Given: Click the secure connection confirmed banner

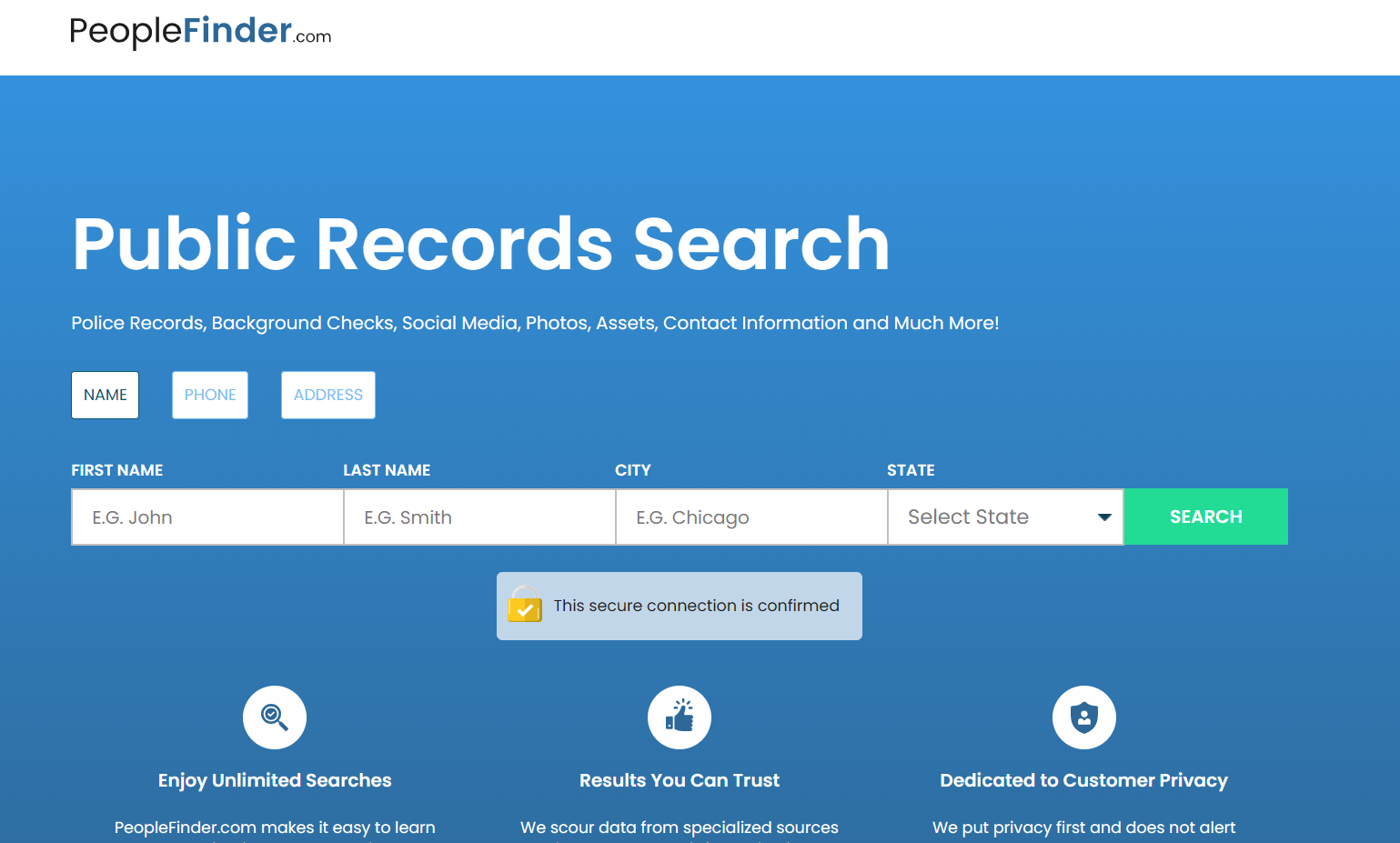Looking at the screenshot, I should [x=679, y=606].
